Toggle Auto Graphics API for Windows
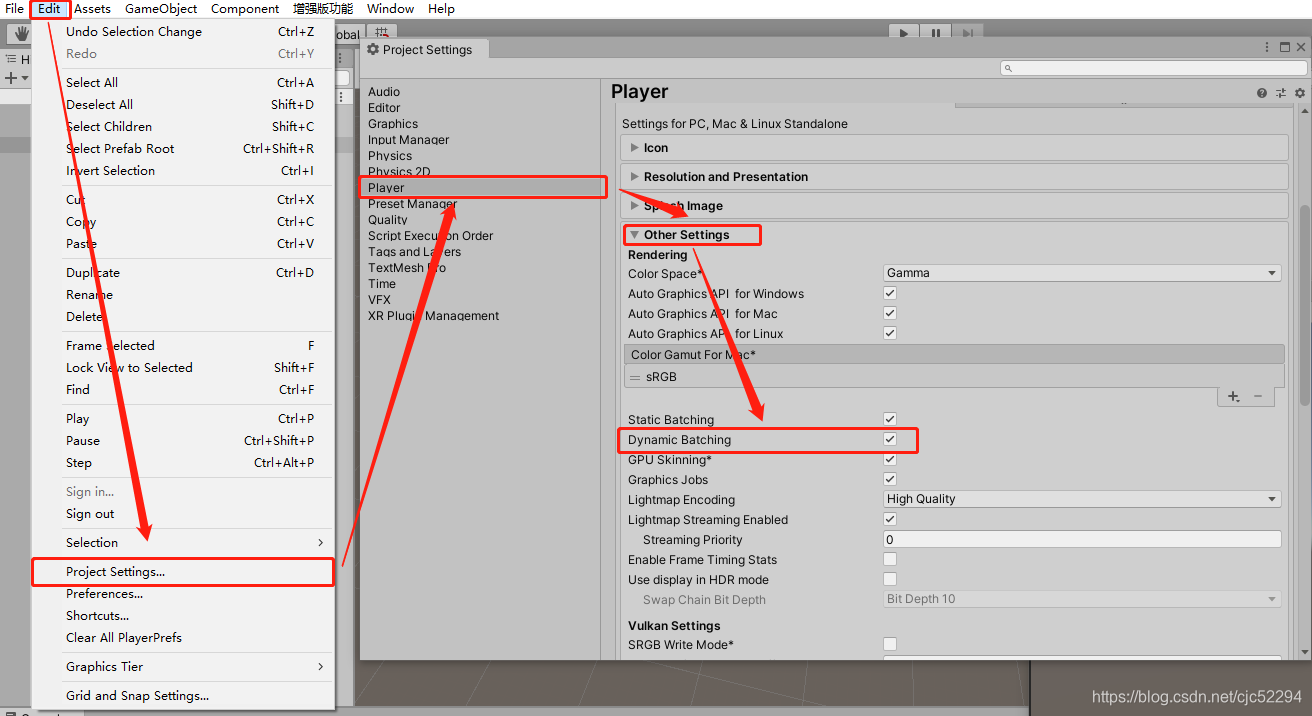The image size is (1312, 716). point(890,293)
